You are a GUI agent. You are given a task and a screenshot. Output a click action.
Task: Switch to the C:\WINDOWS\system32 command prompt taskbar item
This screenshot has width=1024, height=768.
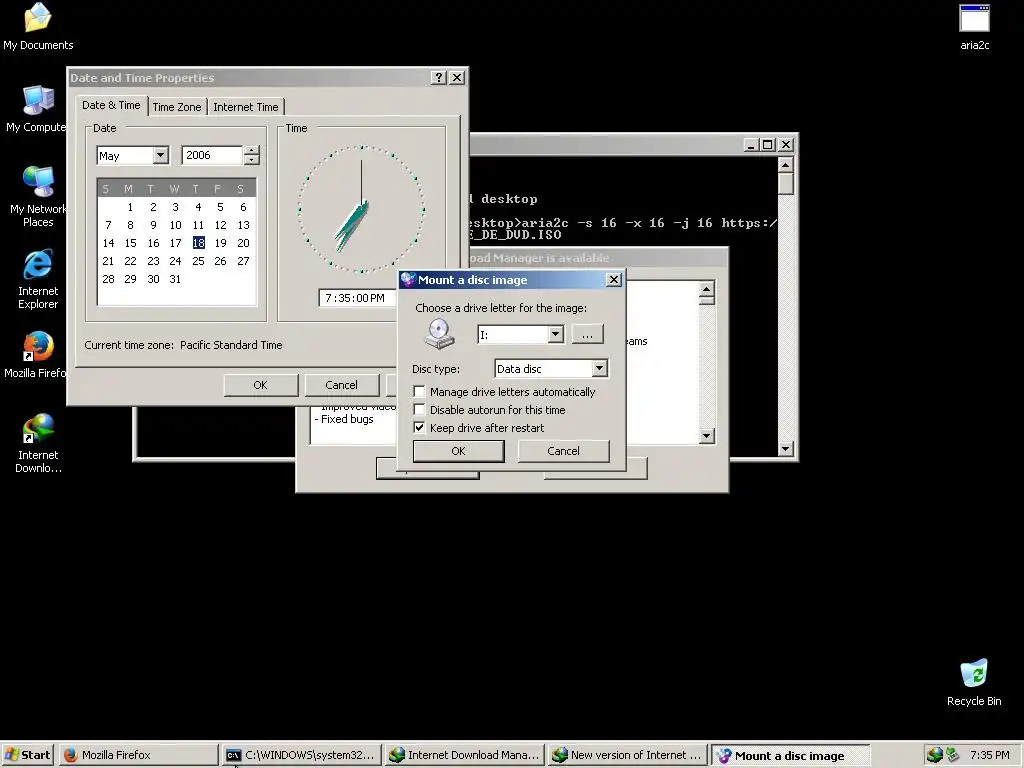pos(301,755)
